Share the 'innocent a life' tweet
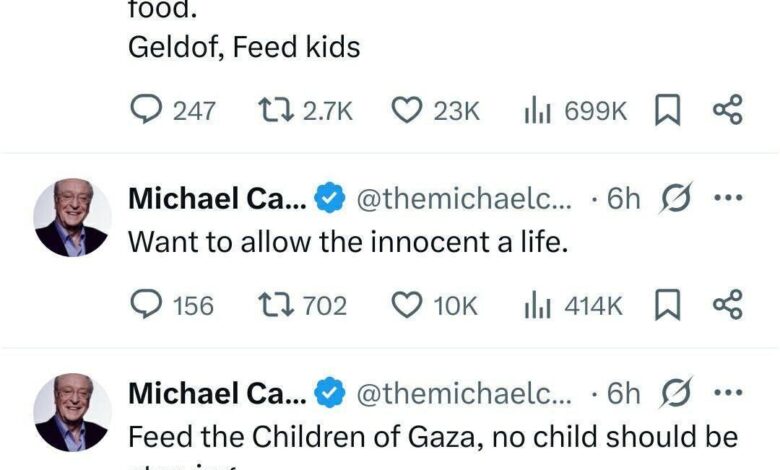 click(727, 305)
